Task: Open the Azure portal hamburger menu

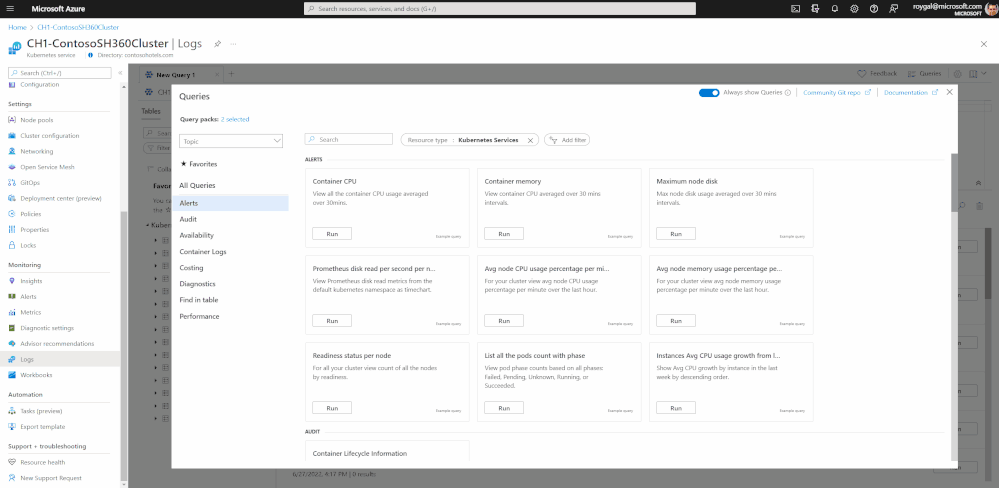Action: [10, 9]
